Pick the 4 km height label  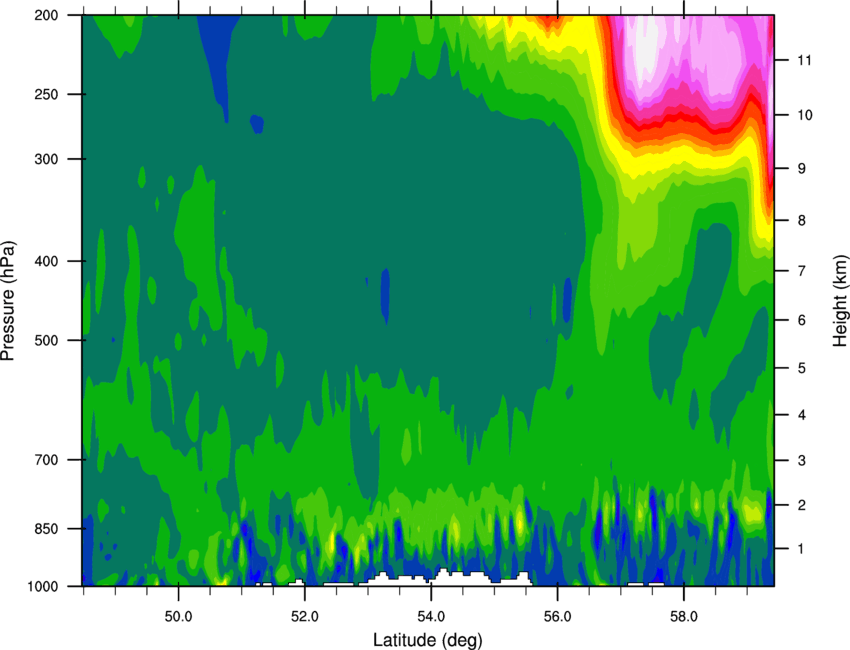[x=802, y=415]
